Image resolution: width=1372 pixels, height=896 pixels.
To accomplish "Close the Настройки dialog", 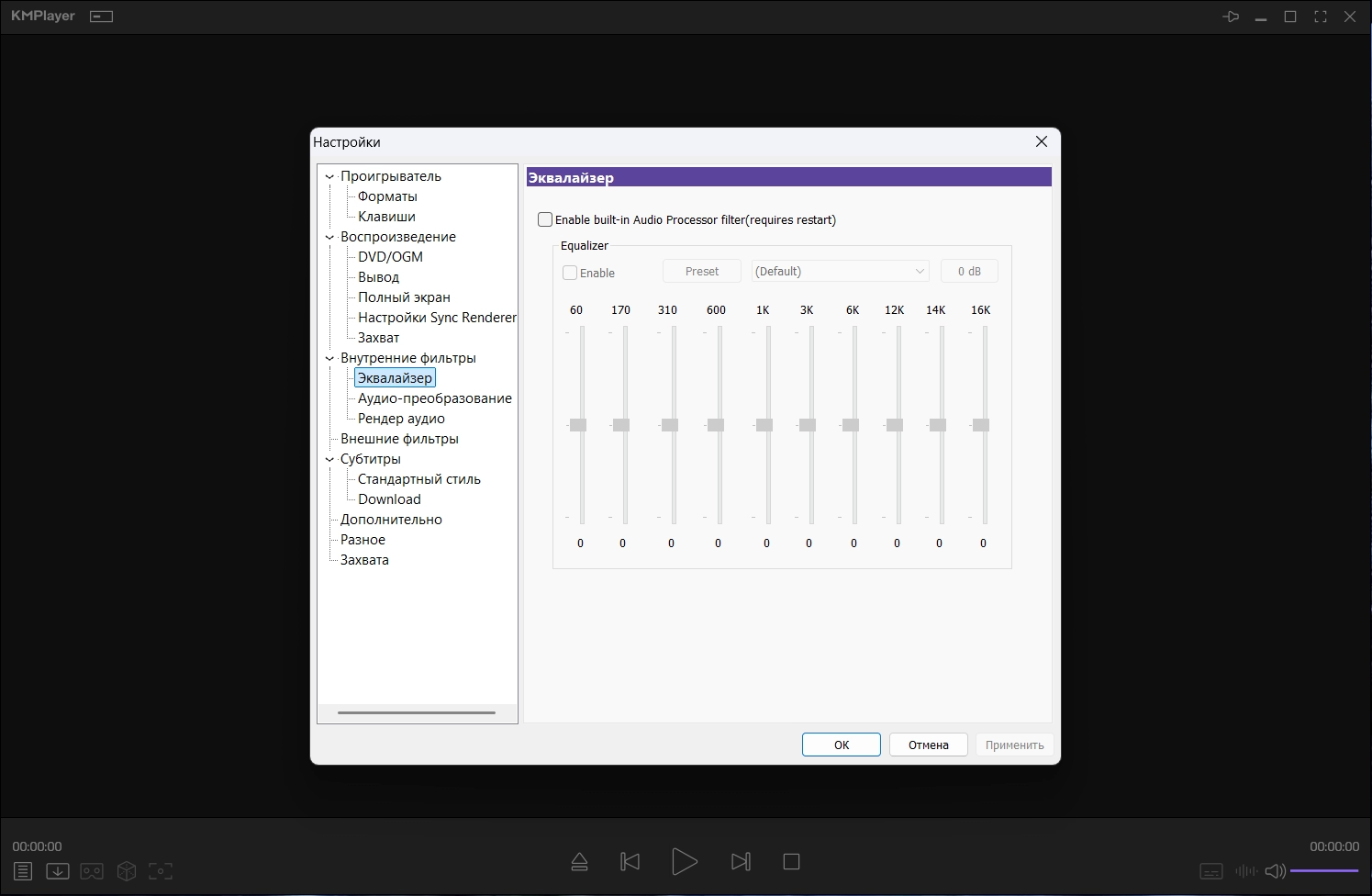I will pyautogui.click(x=1042, y=141).
